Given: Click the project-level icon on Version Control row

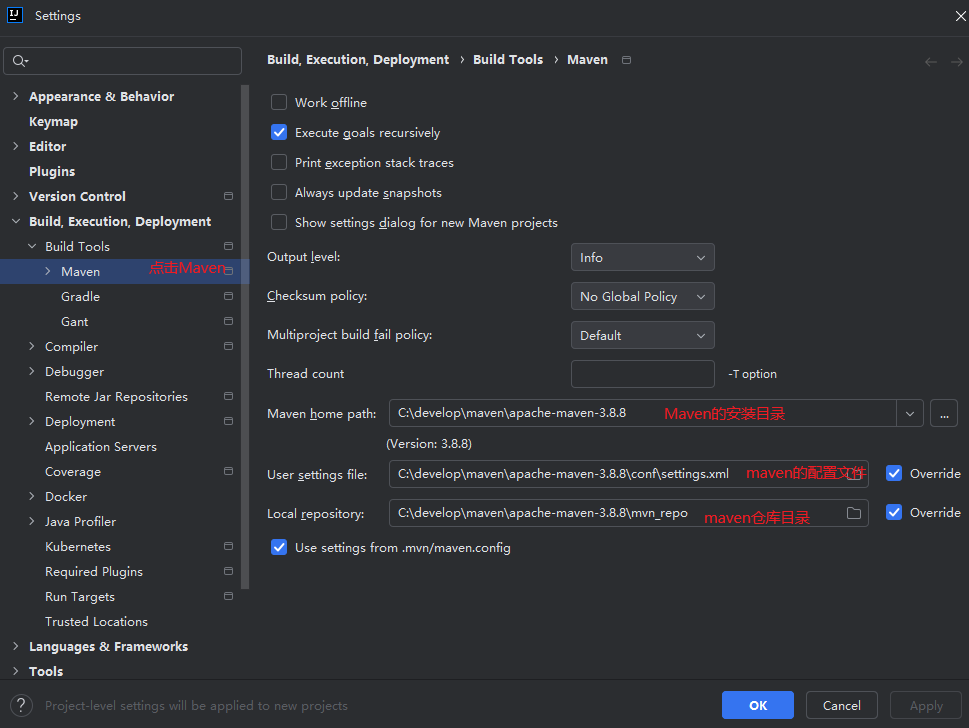Looking at the screenshot, I should coord(228,196).
